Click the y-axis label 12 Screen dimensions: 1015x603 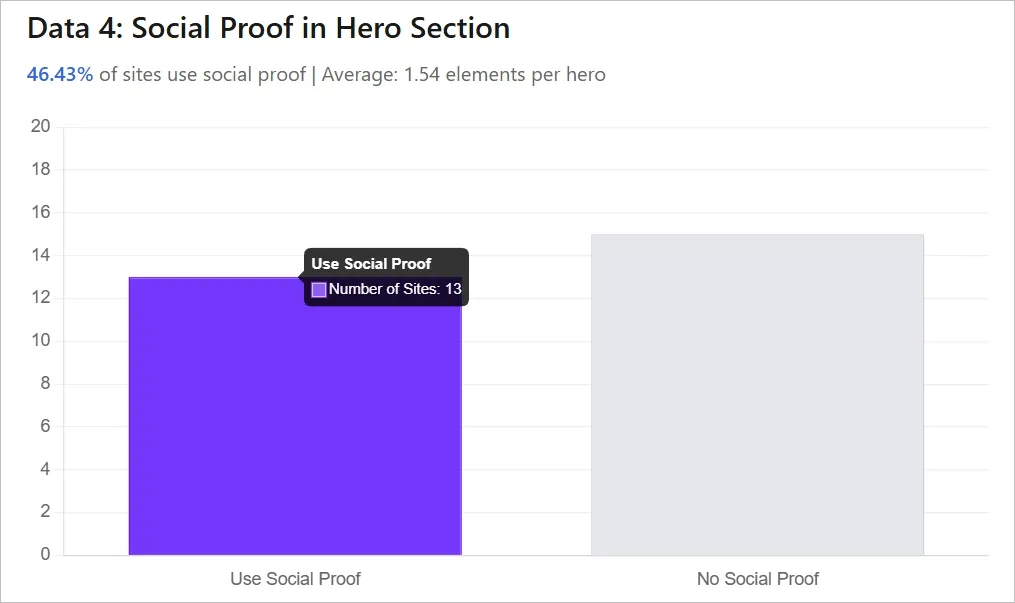(x=41, y=298)
